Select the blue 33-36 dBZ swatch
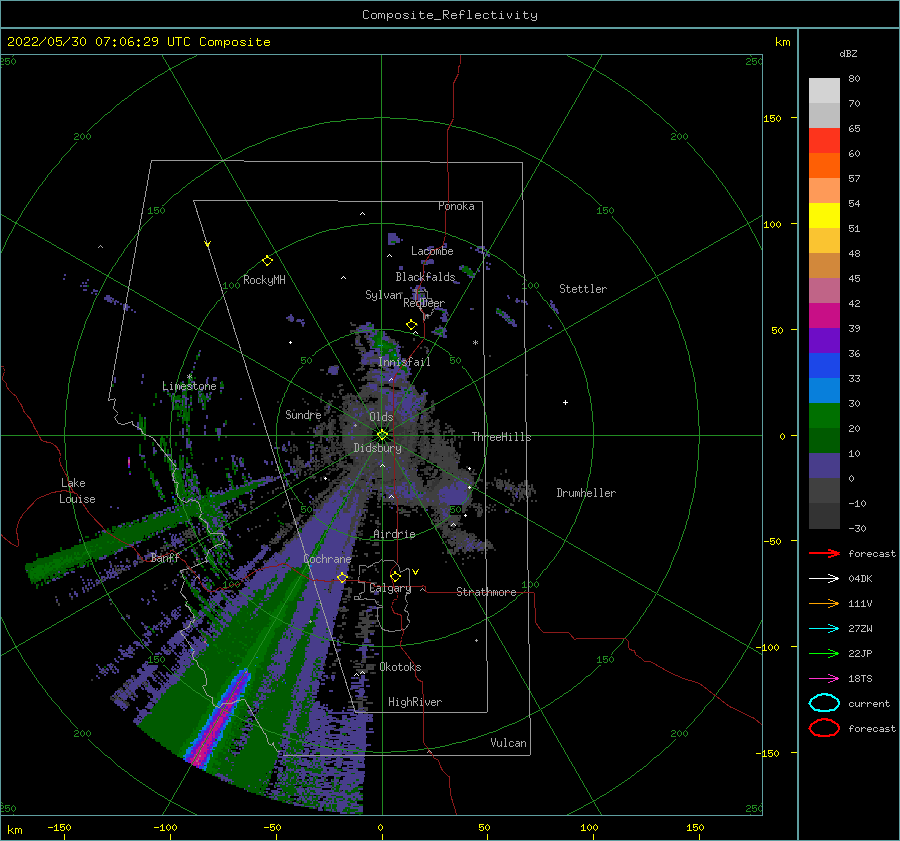 (824, 366)
